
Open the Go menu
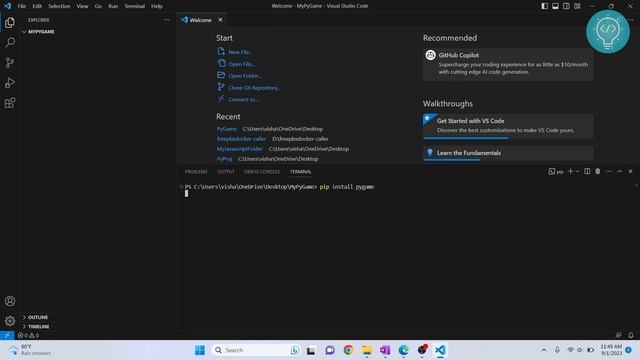pyautogui.click(x=98, y=6)
